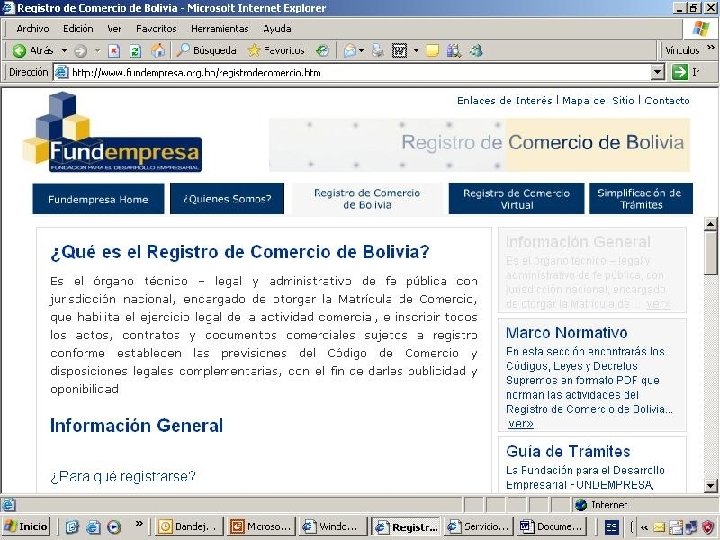Click the Marco Normativo ver» link

521,423
